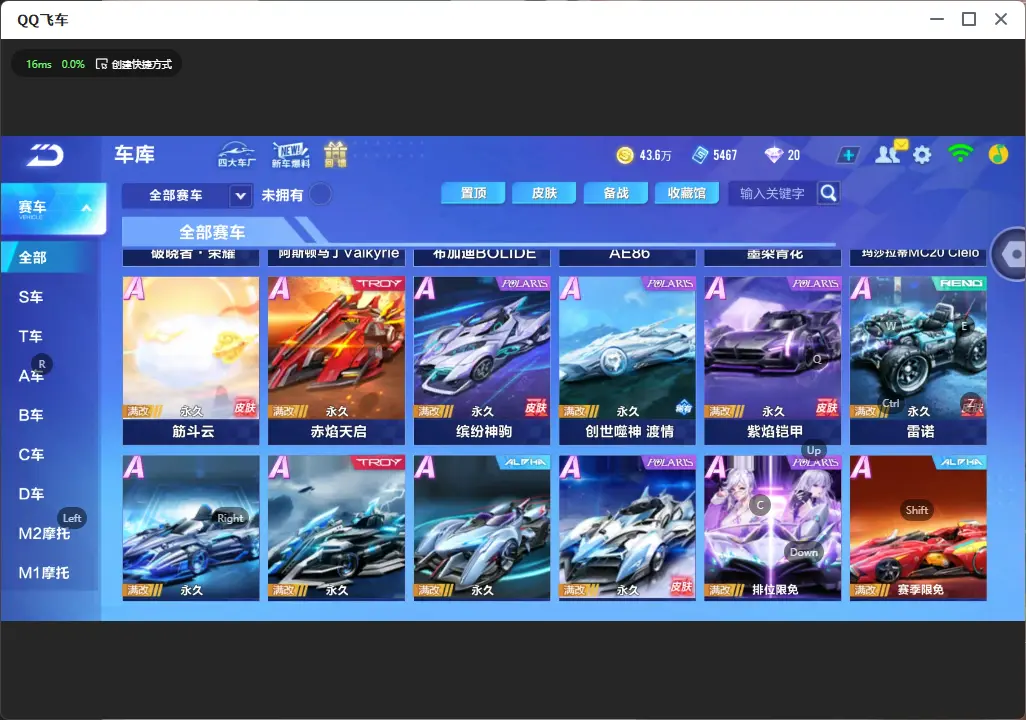Screen dimensions: 1026x720
Task: Toggle the 未拥有 filter switch
Action: point(320,194)
